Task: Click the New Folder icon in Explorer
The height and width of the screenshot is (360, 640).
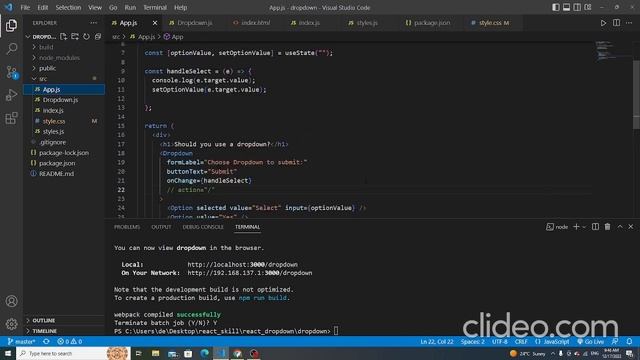Action: tap(75, 37)
